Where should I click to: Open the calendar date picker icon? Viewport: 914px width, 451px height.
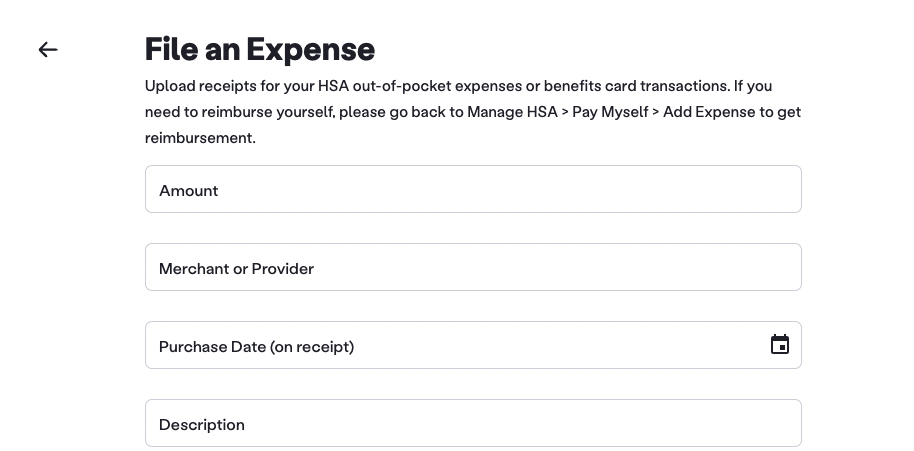click(x=780, y=345)
